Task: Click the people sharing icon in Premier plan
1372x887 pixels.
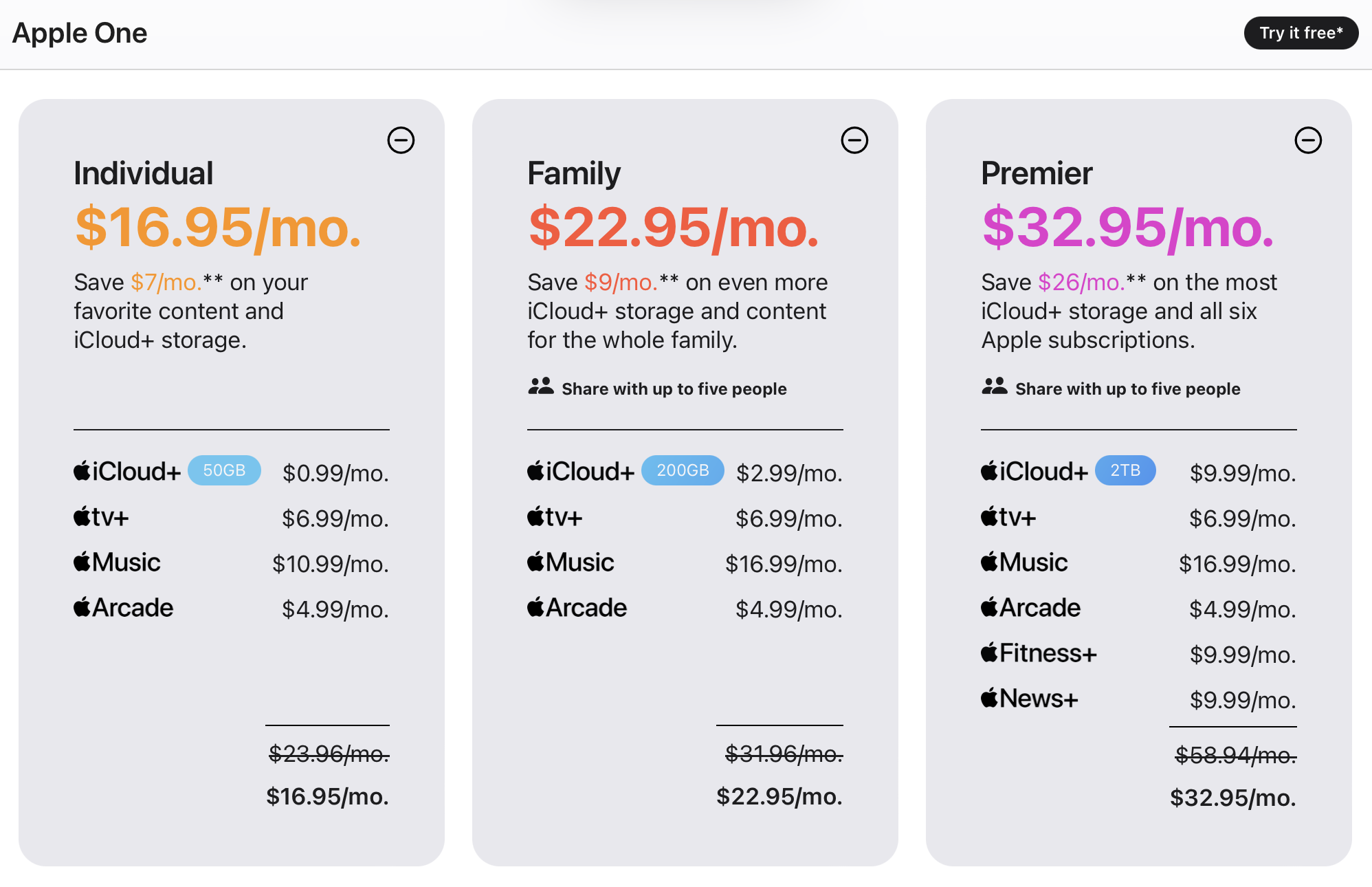Action: (x=995, y=386)
